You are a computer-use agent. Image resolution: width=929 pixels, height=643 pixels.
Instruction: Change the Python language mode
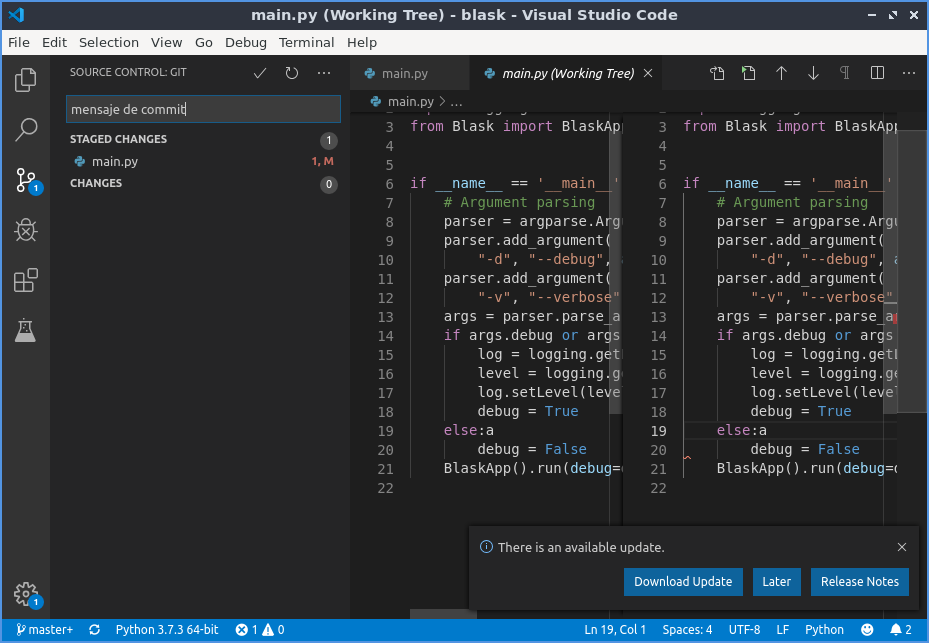click(x=824, y=629)
